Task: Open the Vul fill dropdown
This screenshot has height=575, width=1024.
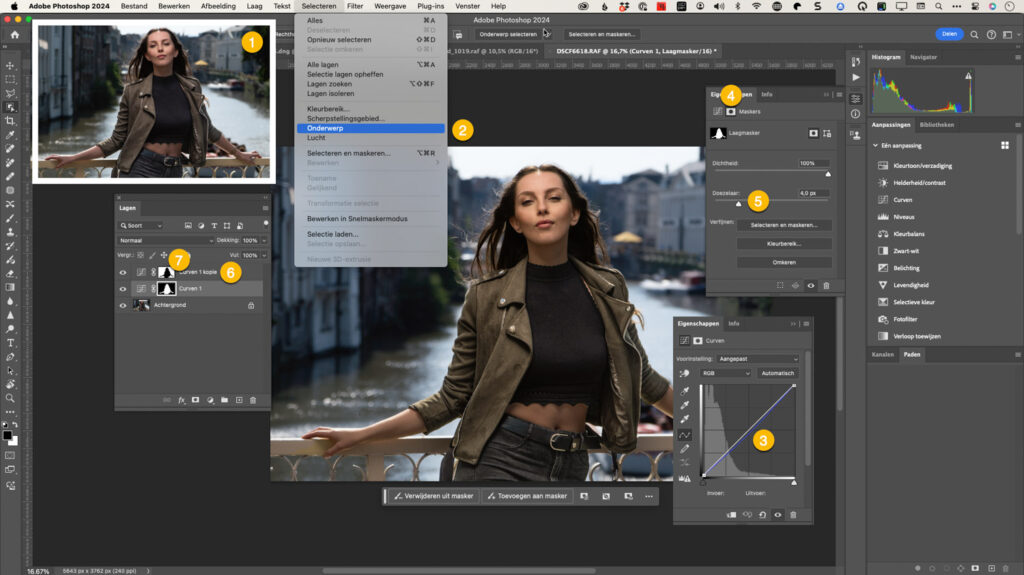Action: coord(264,255)
